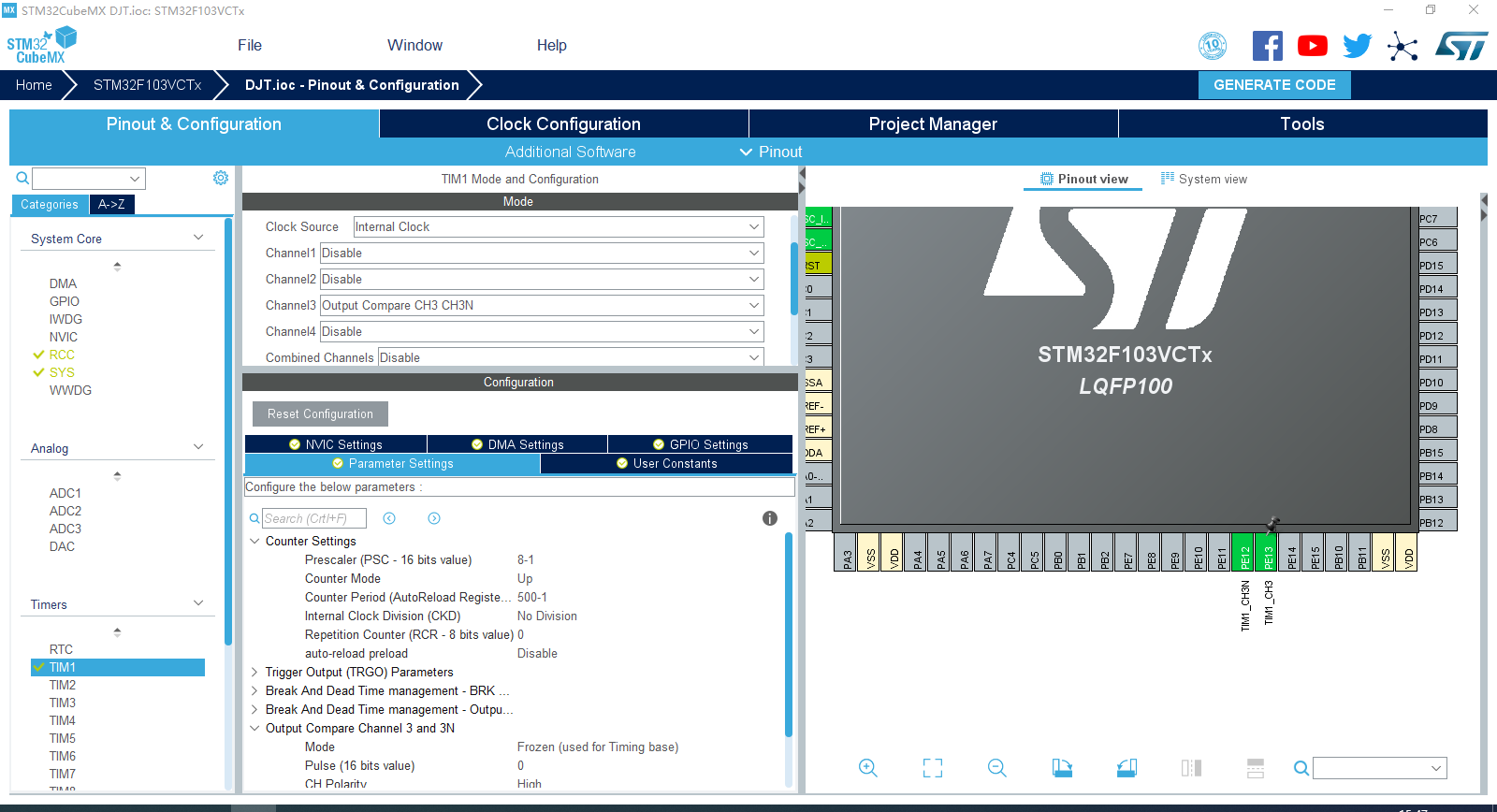Go to the next parameter search result
This screenshot has height=812, width=1497.
pos(434,518)
